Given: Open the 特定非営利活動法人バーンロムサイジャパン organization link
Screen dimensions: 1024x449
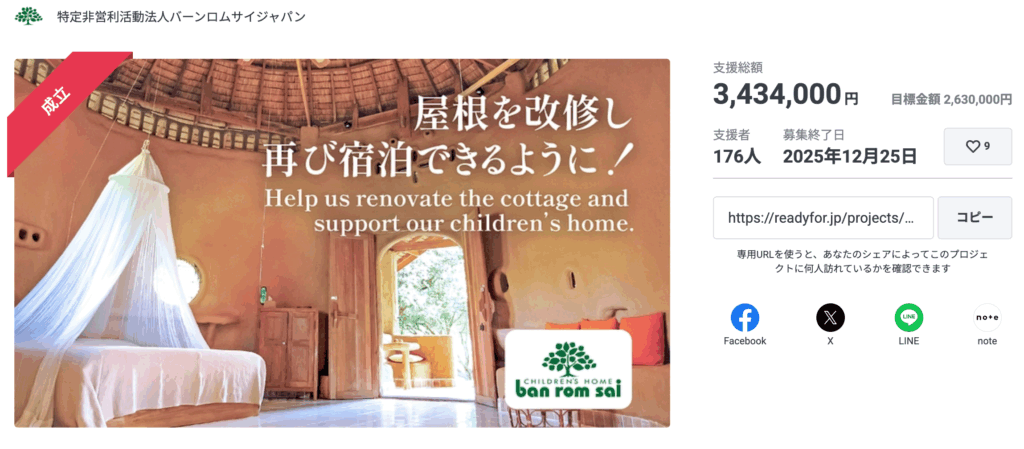Looking at the screenshot, I should pos(181,17).
